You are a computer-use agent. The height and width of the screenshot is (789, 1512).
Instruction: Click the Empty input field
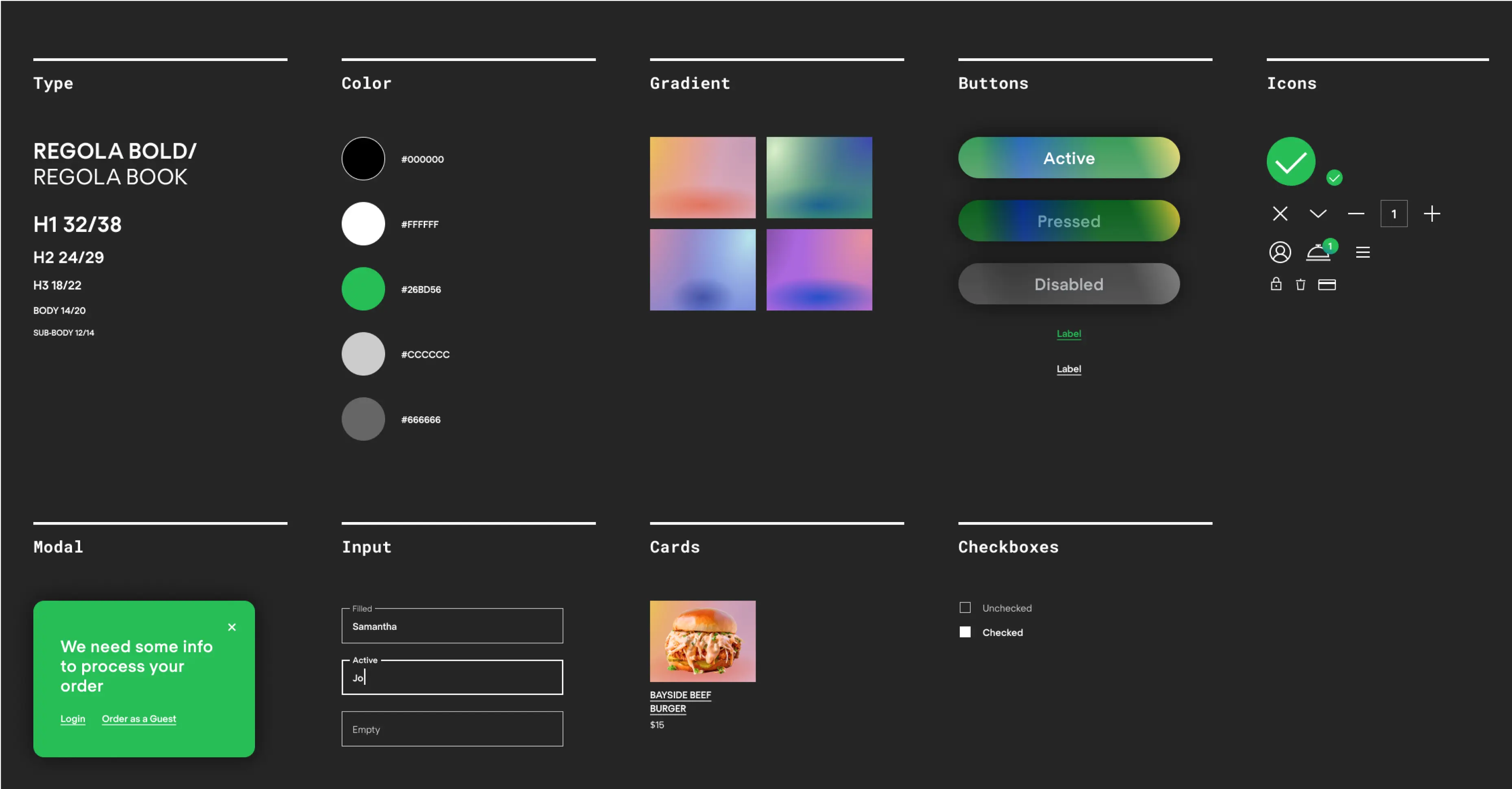pyautogui.click(x=452, y=729)
